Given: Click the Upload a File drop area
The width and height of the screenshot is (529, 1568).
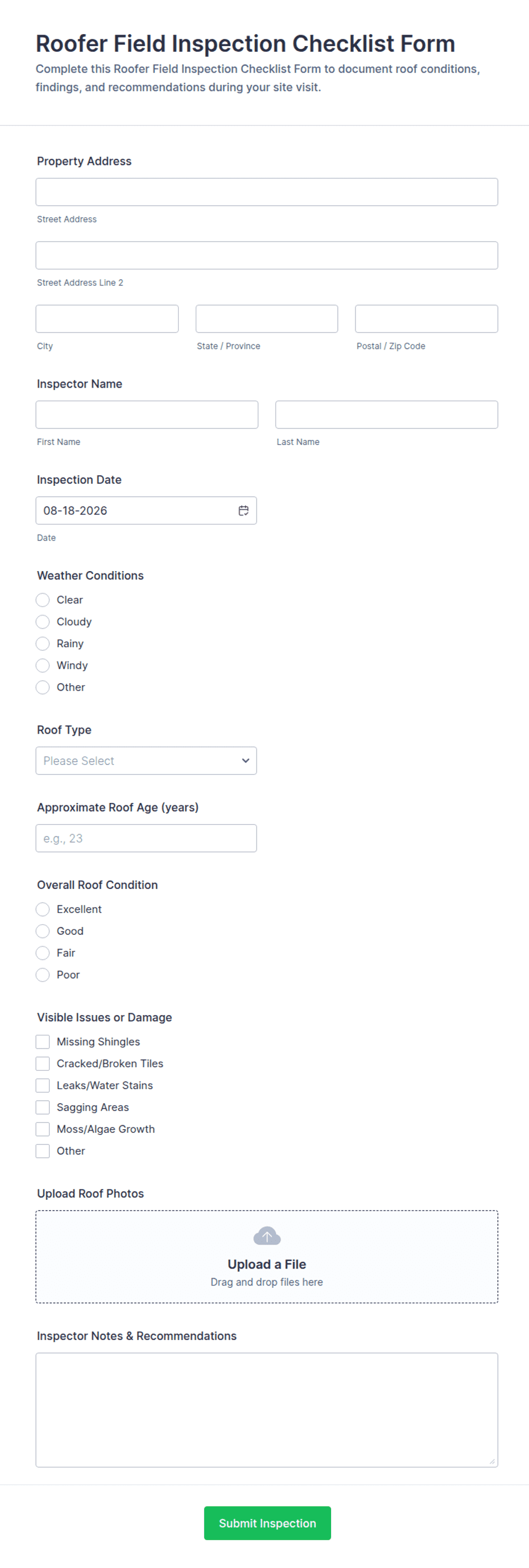Looking at the screenshot, I should click(267, 1257).
